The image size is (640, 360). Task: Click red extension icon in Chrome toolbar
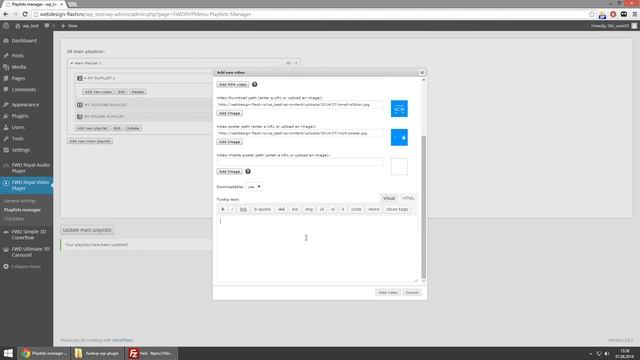coord(613,14)
